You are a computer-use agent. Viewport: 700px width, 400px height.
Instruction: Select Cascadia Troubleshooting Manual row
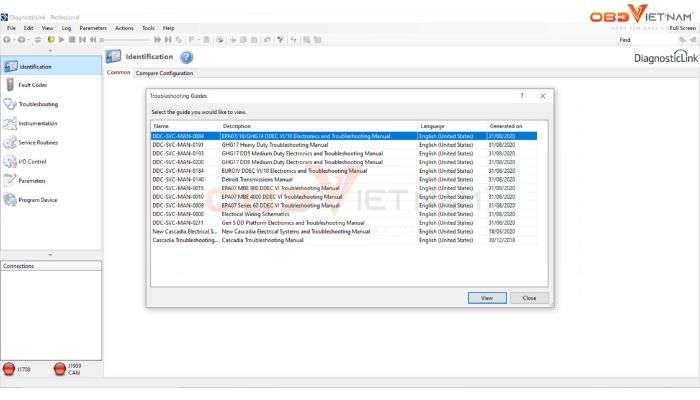tap(344, 240)
